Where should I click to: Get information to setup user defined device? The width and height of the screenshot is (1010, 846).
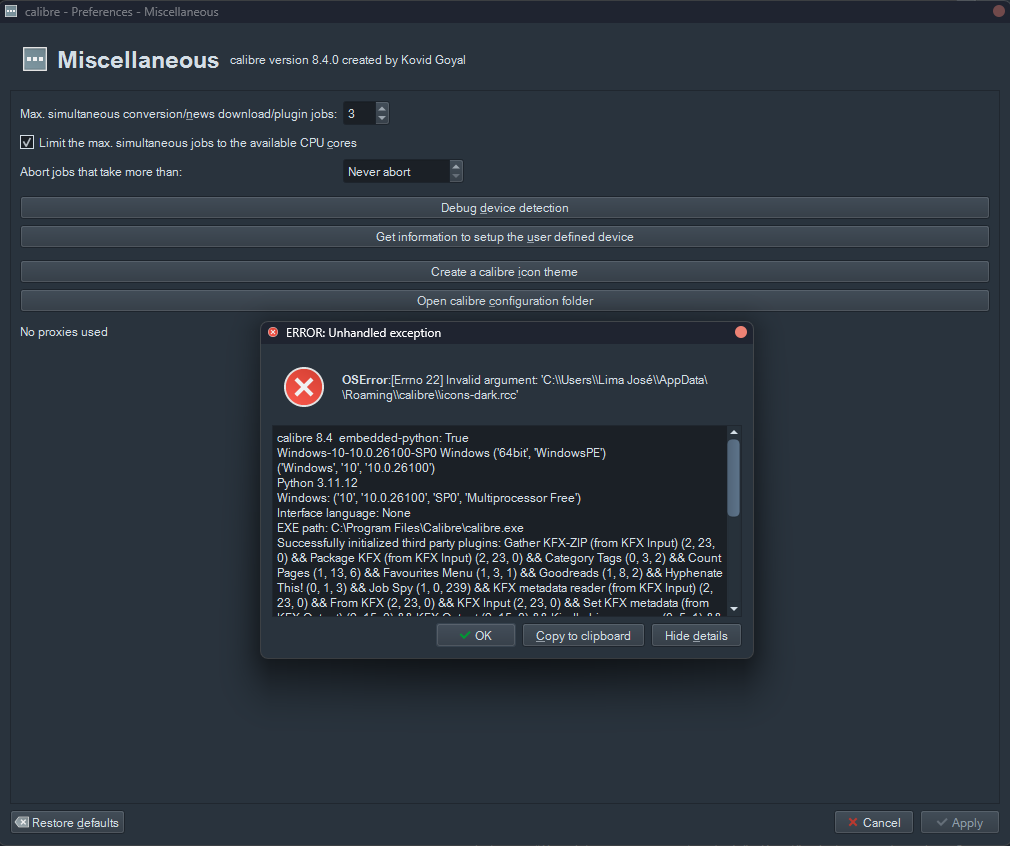coord(504,236)
